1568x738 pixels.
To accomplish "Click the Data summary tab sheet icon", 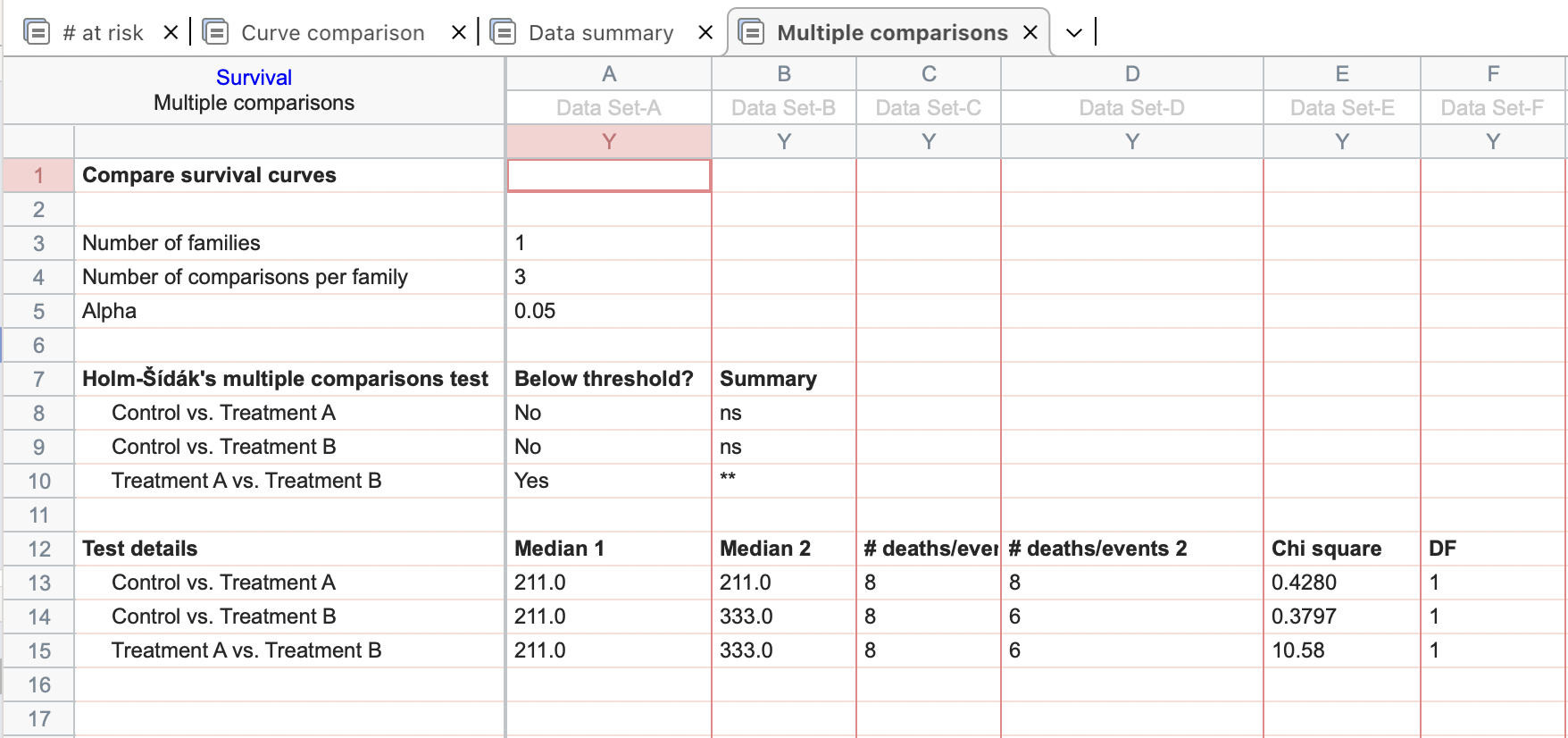I will pos(504,33).
